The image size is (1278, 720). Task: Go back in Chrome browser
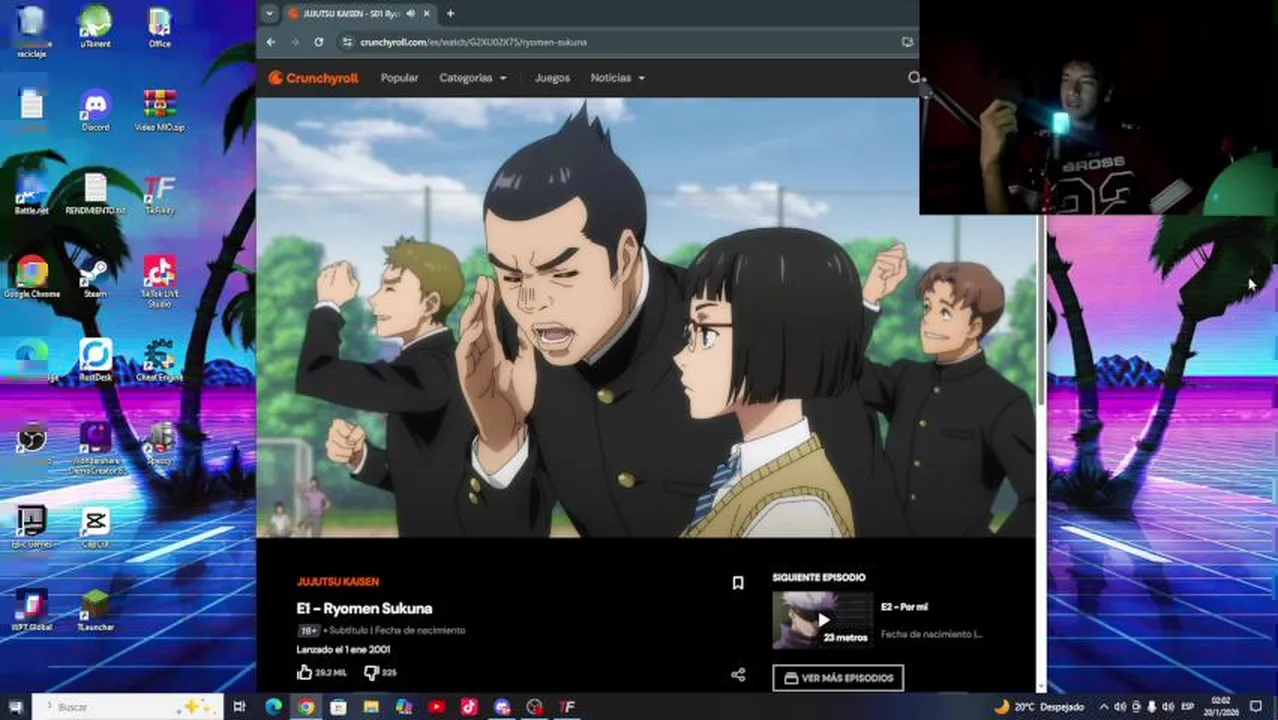coord(270,42)
